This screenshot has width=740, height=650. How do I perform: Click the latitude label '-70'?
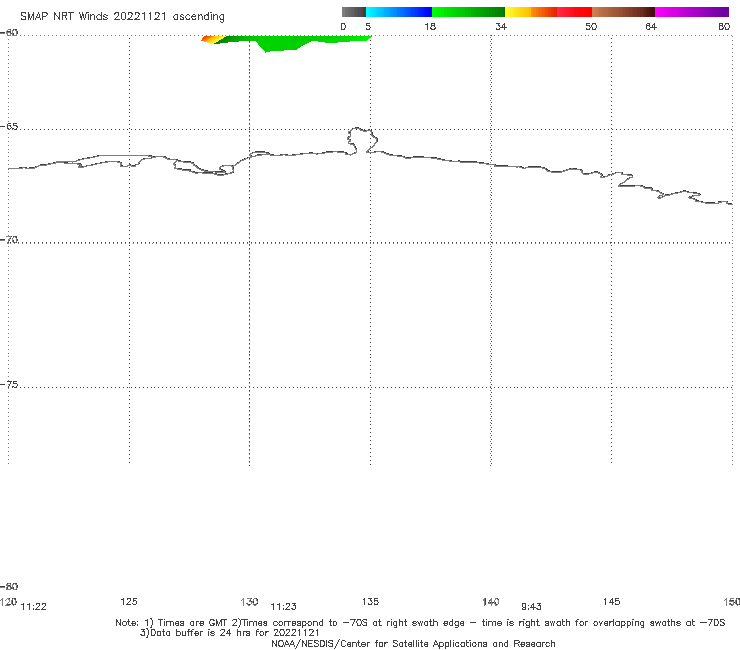pyautogui.click(x=10, y=240)
